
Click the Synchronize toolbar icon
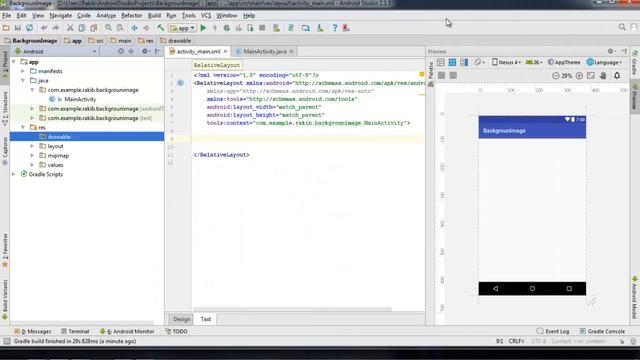coord(29,28)
